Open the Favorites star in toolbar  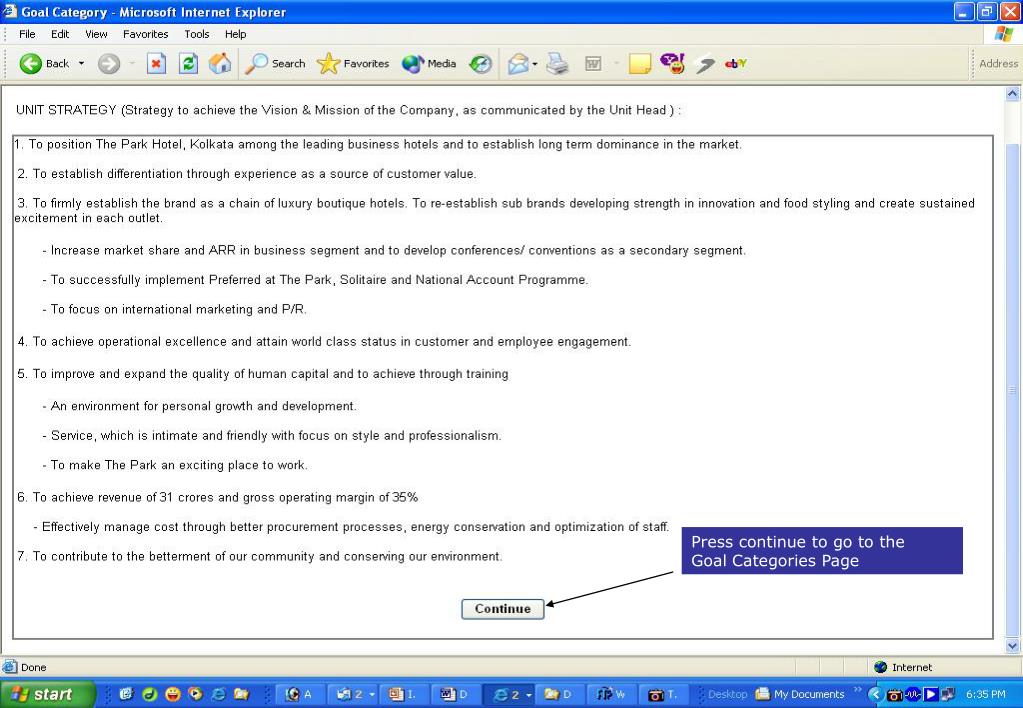coord(353,63)
